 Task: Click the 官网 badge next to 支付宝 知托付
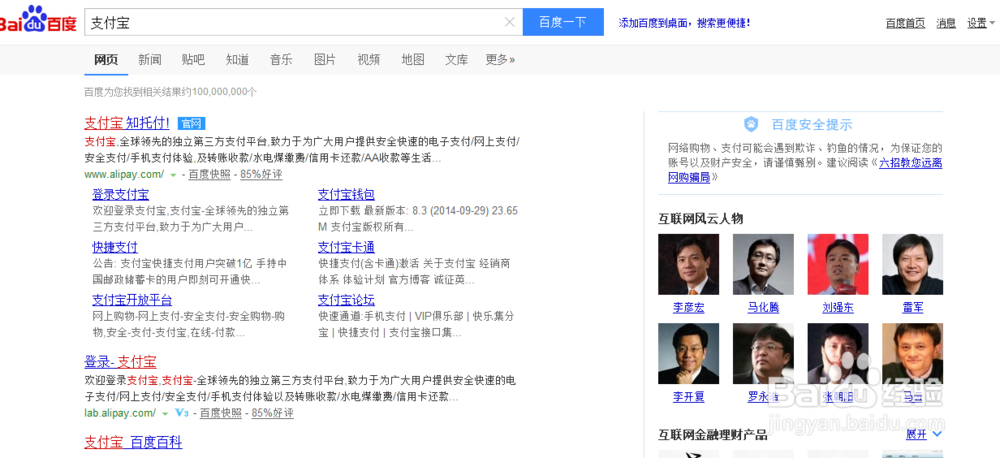click(x=191, y=123)
